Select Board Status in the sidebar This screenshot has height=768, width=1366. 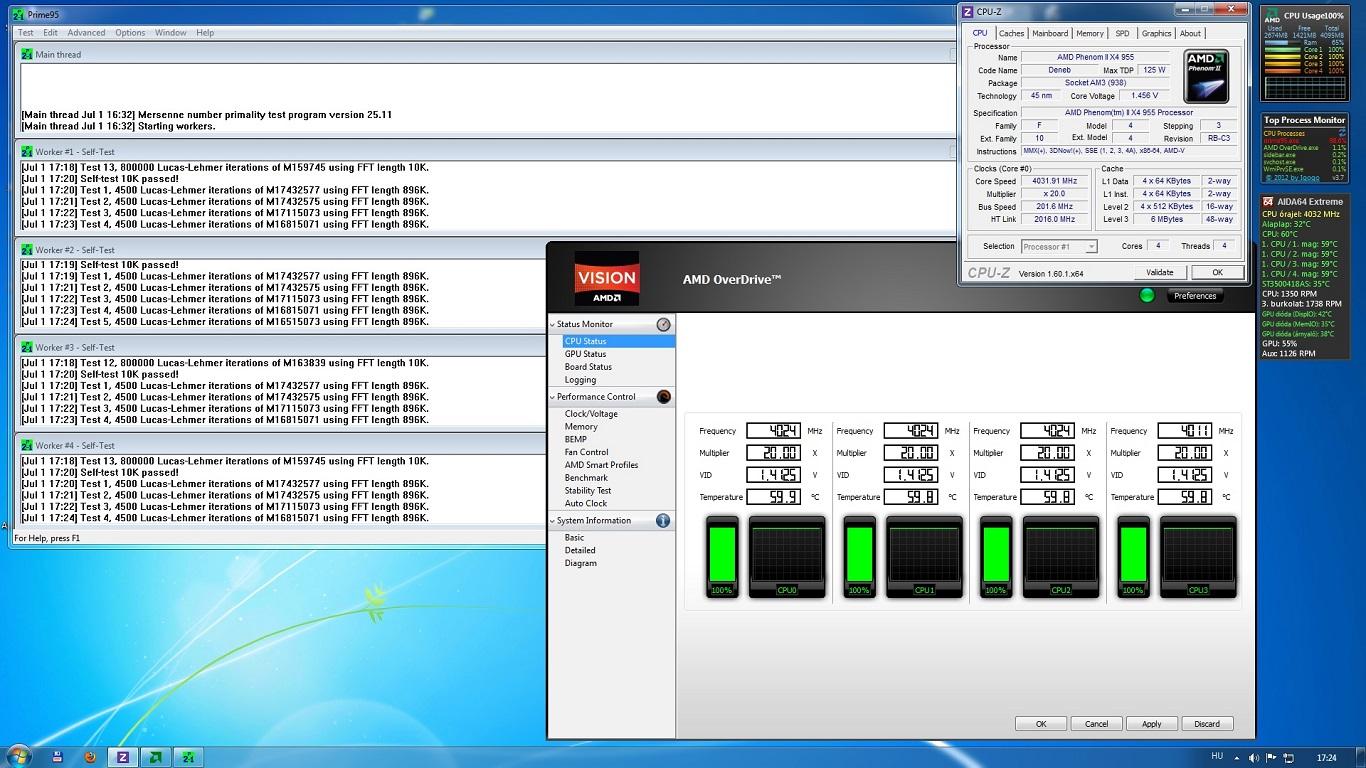588,367
